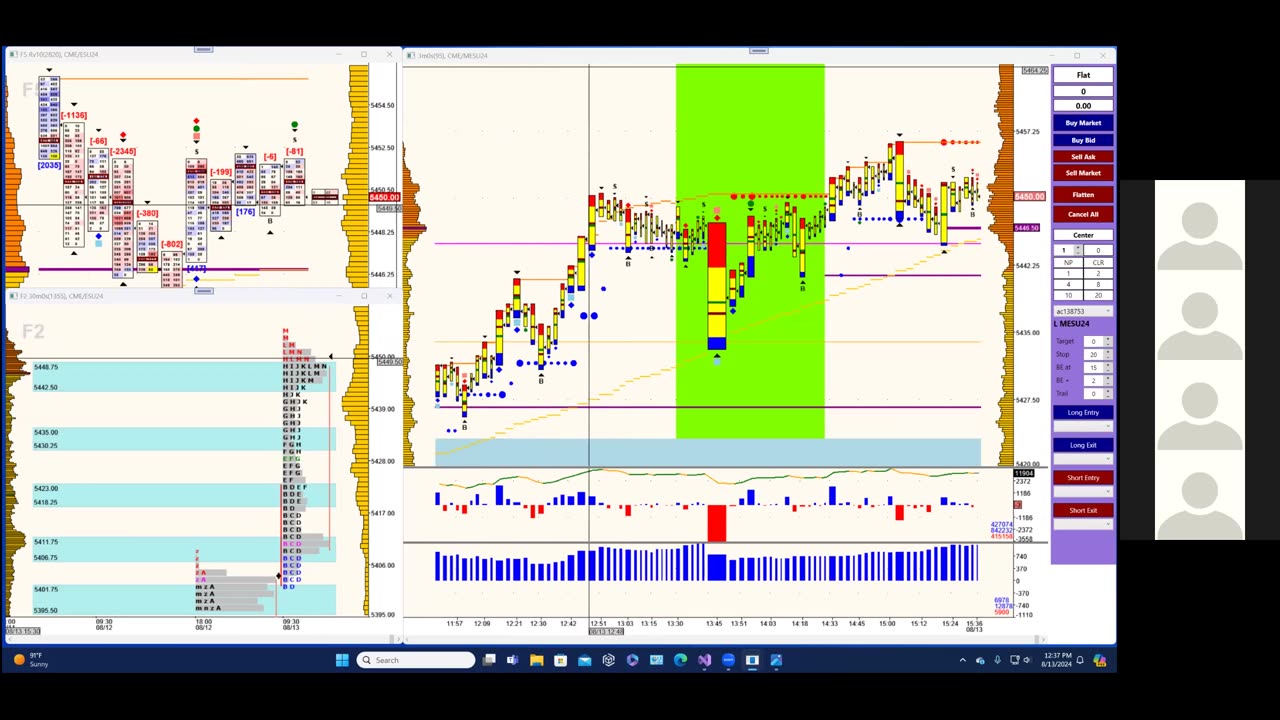Adjust the Trail value stepper
Viewport: 1280px width, 720px height.
(1108, 393)
